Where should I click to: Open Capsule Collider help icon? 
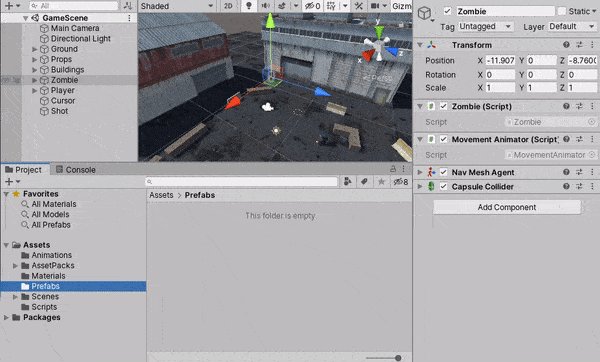566,186
